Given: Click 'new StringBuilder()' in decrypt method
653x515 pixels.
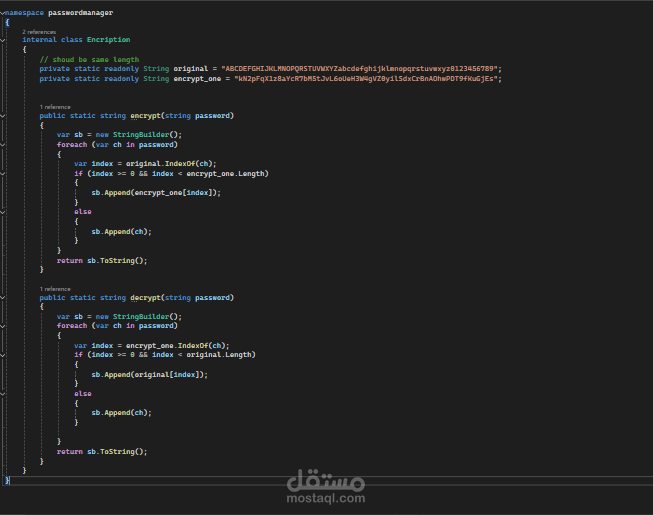Looking at the screenshot, I should (137, 317).
